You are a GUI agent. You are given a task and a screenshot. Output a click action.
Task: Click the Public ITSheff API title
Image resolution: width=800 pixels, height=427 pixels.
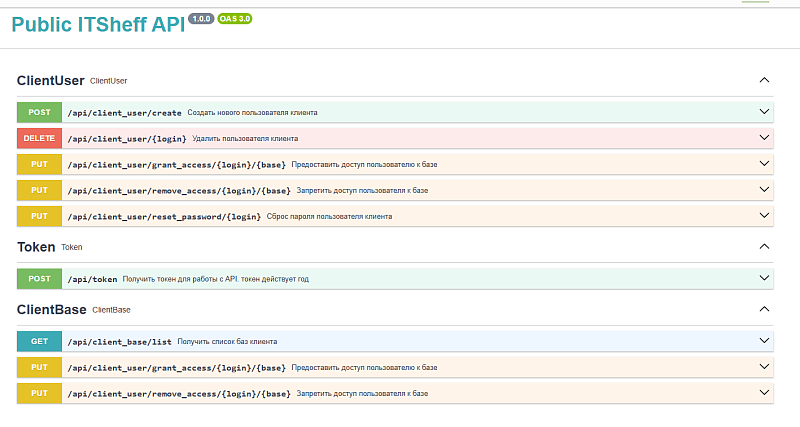98,24
